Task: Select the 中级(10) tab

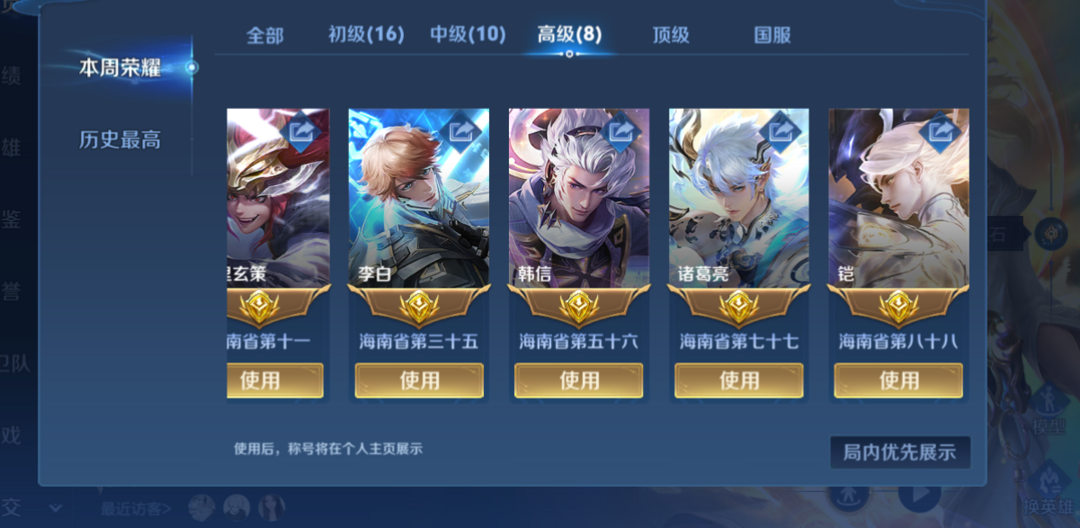Action: click(468, 34)
